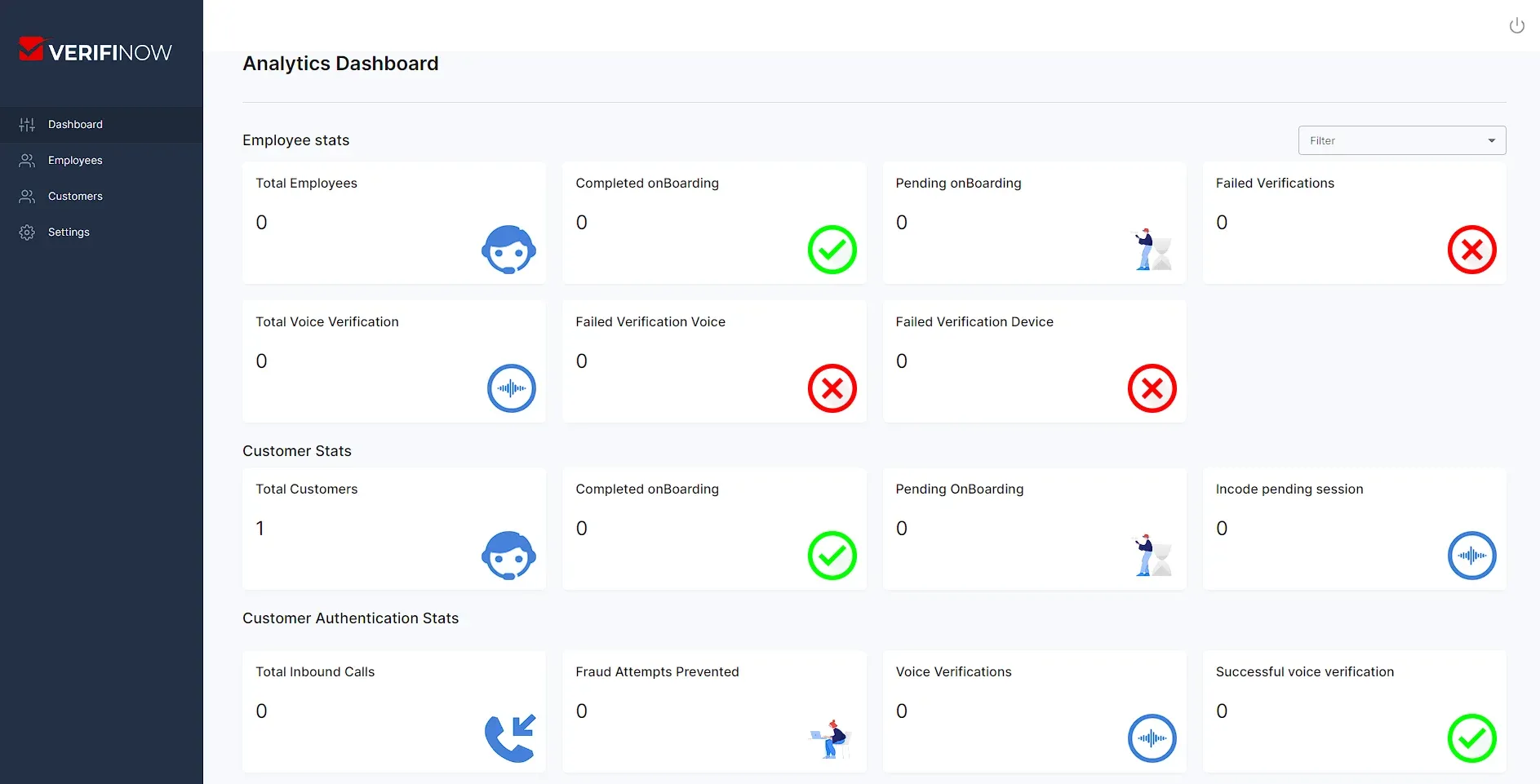Screen dimensions: 1540x784
Task: Open Dashboard in the sidebar
Action: 75,125
